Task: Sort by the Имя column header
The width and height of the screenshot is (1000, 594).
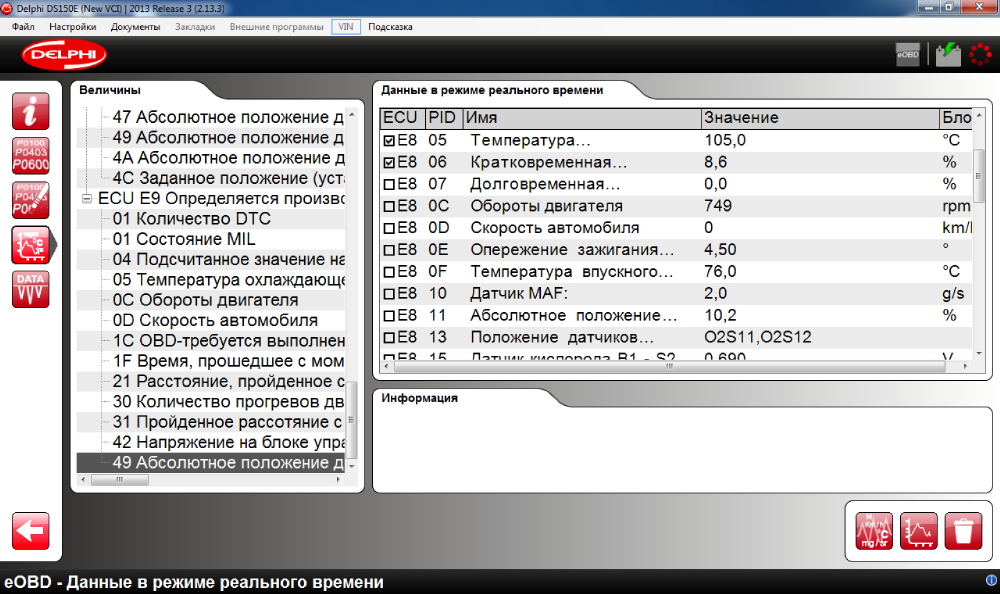Action: (582, 118)
